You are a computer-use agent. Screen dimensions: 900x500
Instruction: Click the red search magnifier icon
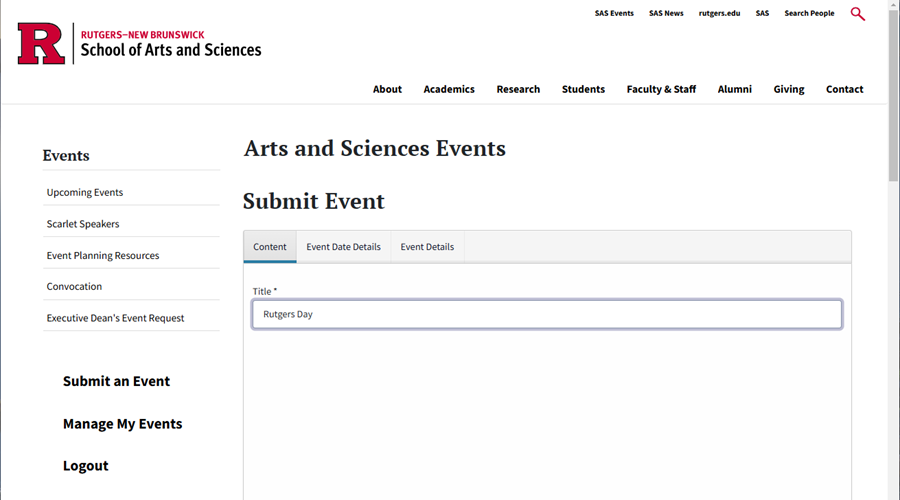pos(858,14)
